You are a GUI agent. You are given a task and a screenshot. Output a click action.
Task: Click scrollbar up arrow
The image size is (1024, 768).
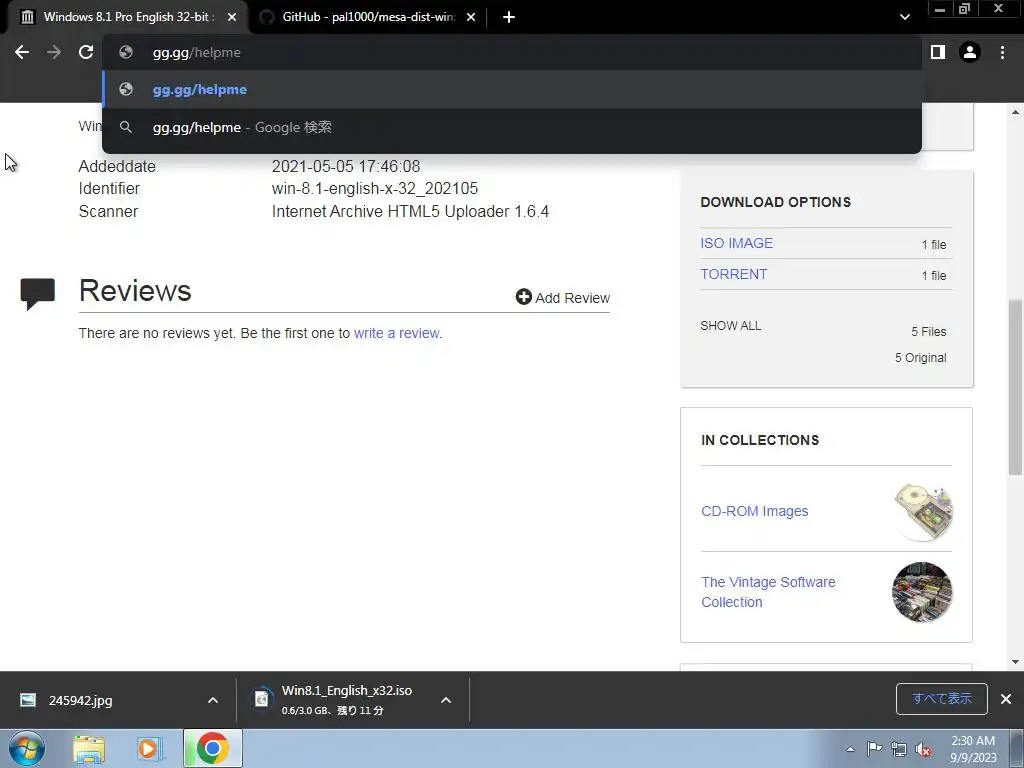[1016, 112]
